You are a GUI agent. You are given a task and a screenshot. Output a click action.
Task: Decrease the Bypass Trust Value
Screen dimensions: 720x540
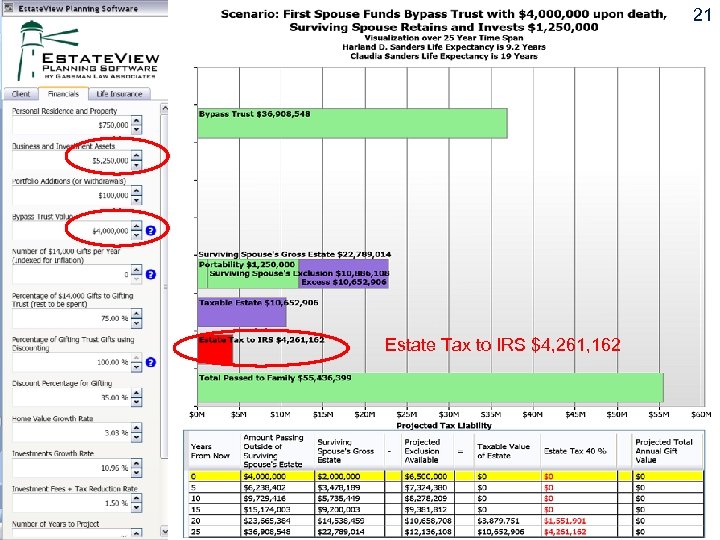[x=136, y=236]
